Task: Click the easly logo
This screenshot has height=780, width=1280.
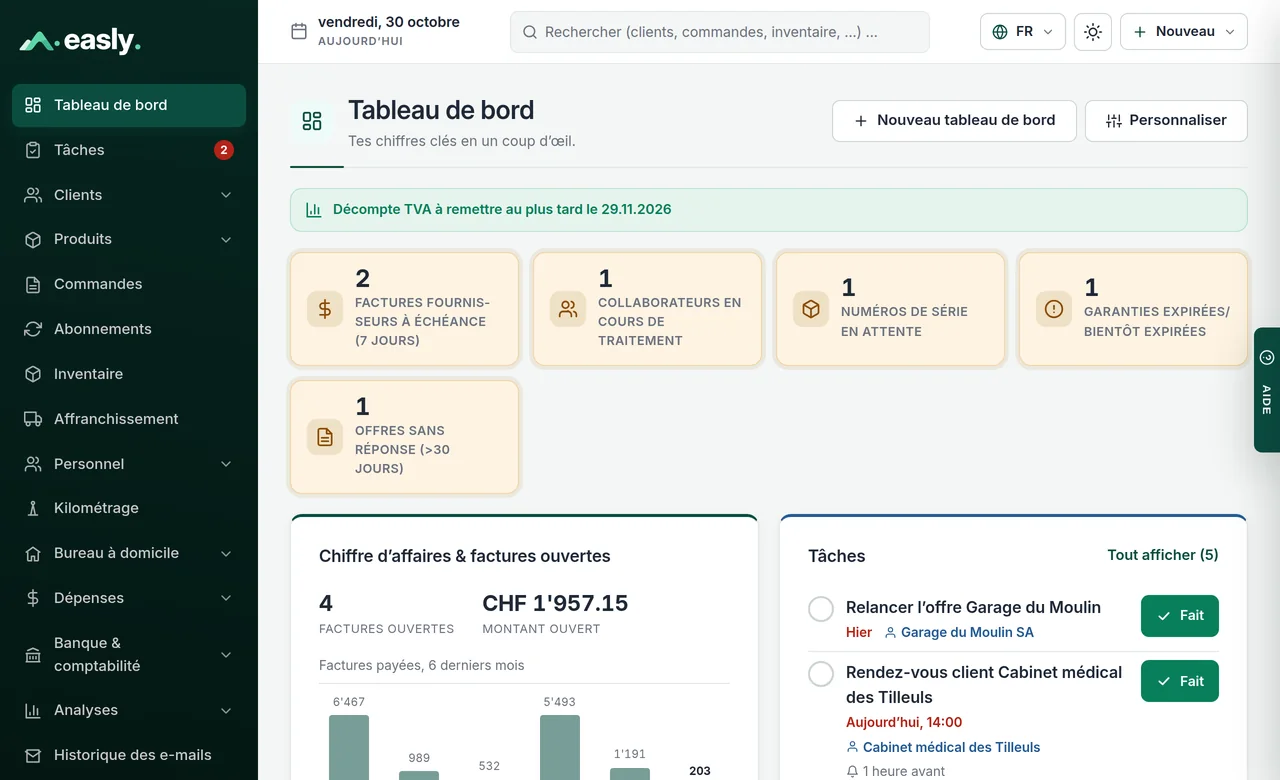Action: [x=80, y=41]
